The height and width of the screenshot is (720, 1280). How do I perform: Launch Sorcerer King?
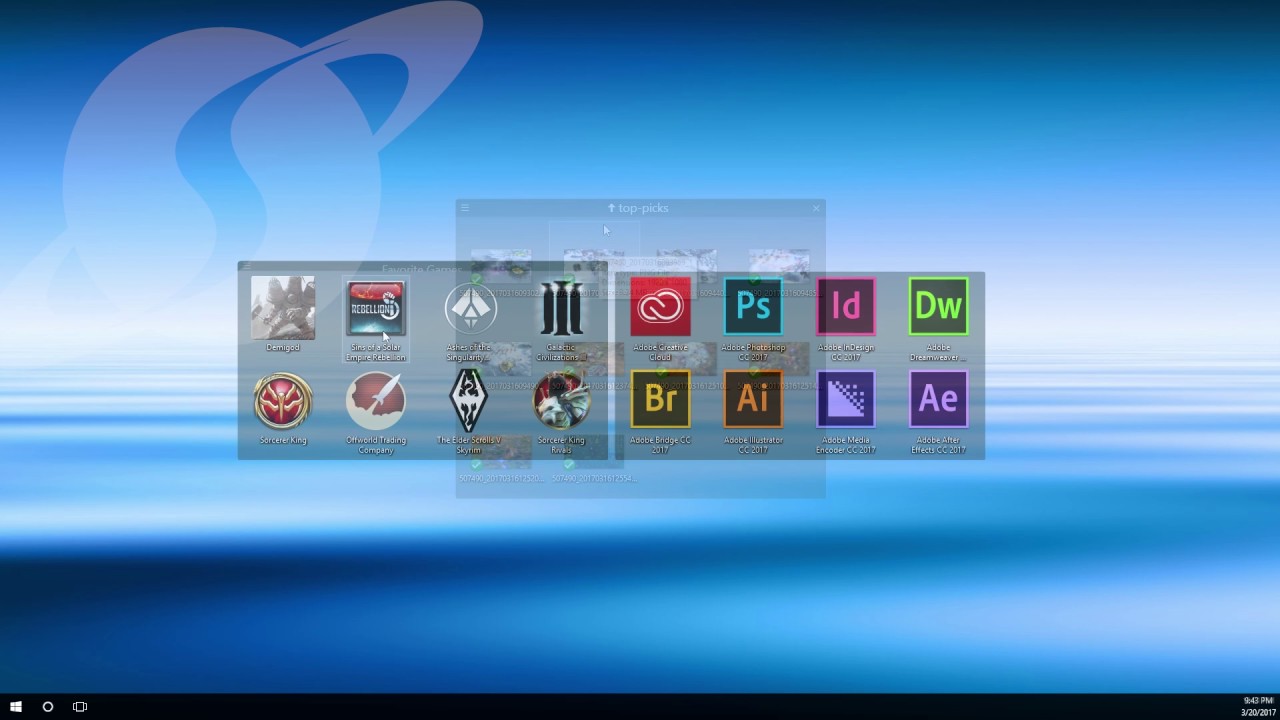tap(283, 398)
